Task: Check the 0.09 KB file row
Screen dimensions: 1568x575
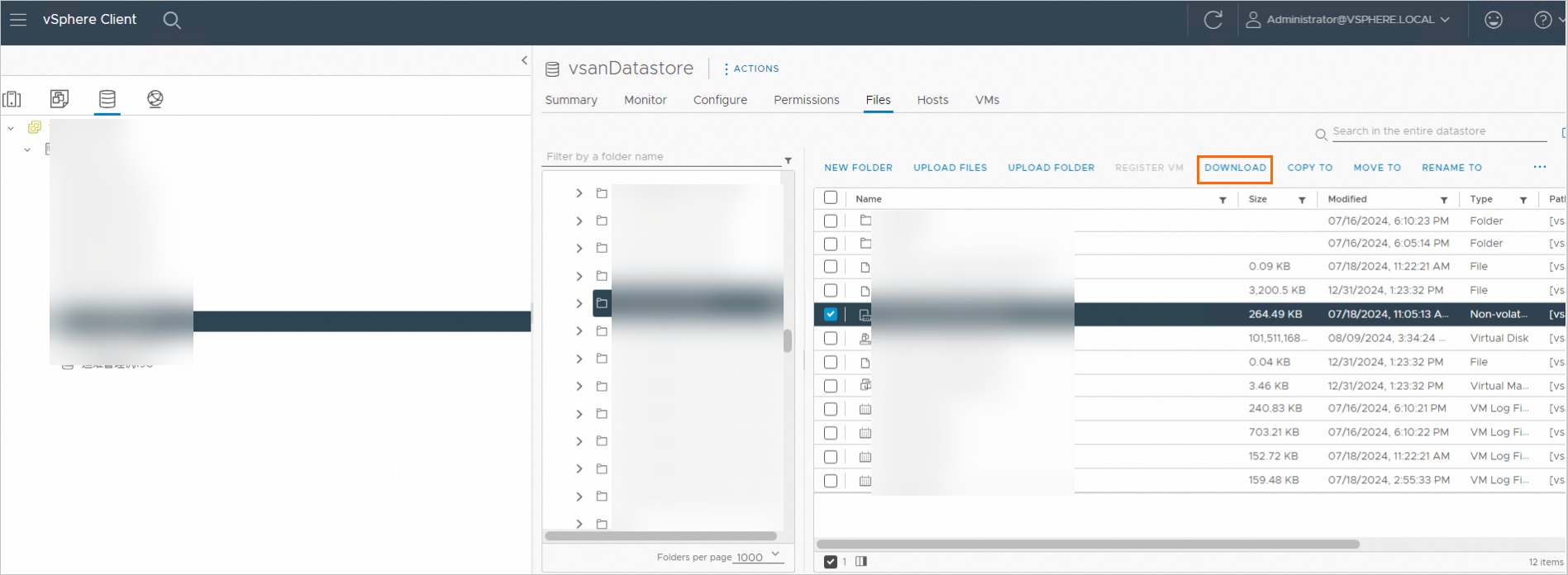Action: pyautogui.click(x=831, y=267)
